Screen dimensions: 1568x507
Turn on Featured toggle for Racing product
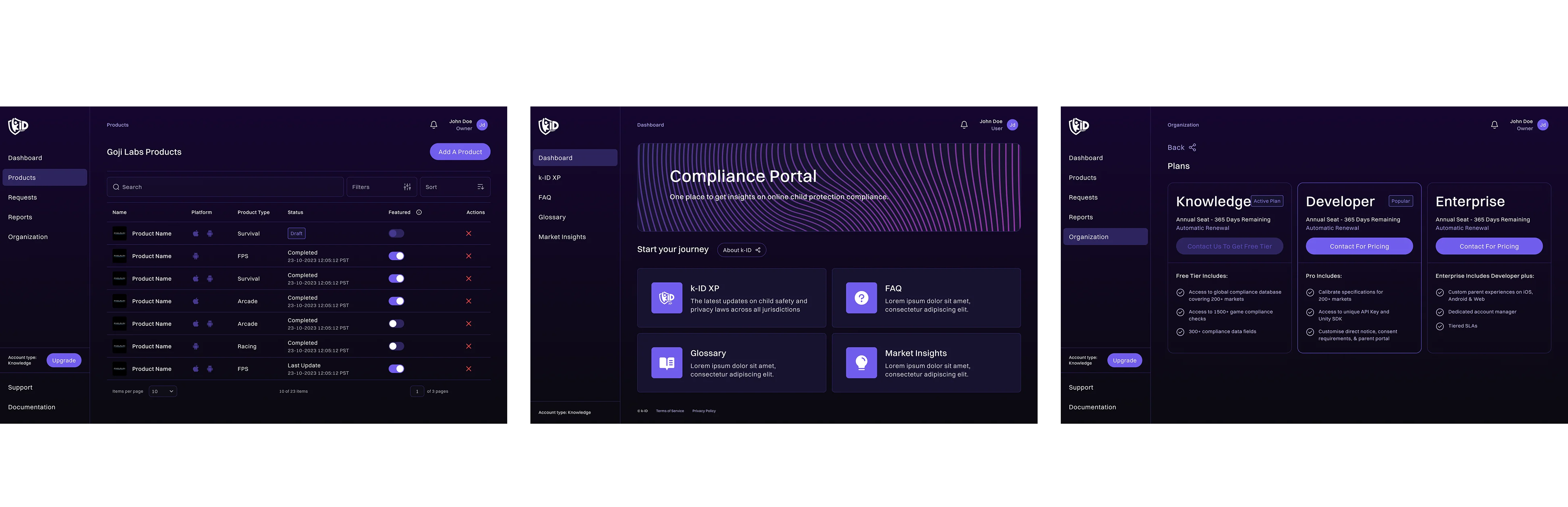click(396, 346)
